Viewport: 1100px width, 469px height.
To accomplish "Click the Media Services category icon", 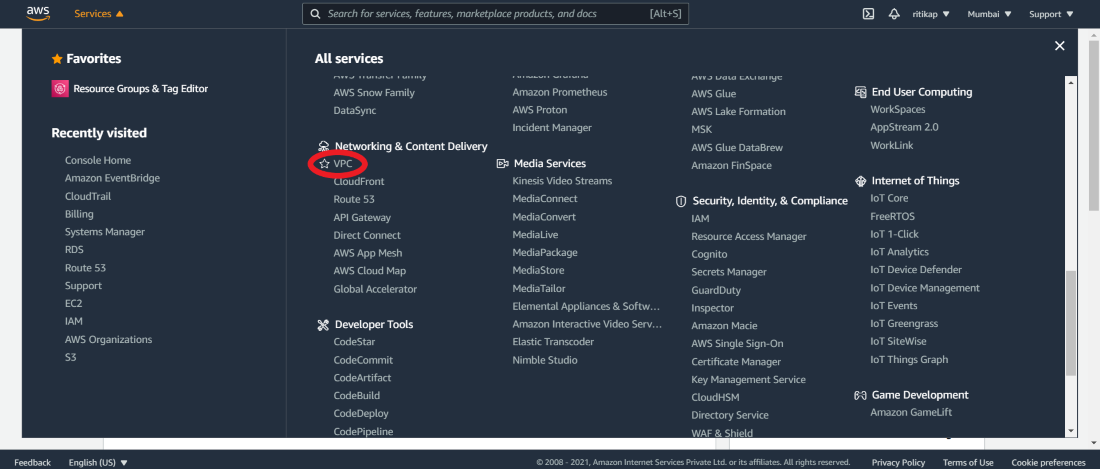I will point(502,163).
